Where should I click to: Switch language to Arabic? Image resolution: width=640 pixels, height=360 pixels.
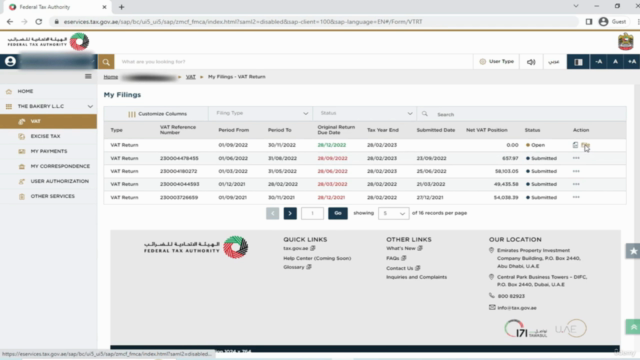point(554,62)
